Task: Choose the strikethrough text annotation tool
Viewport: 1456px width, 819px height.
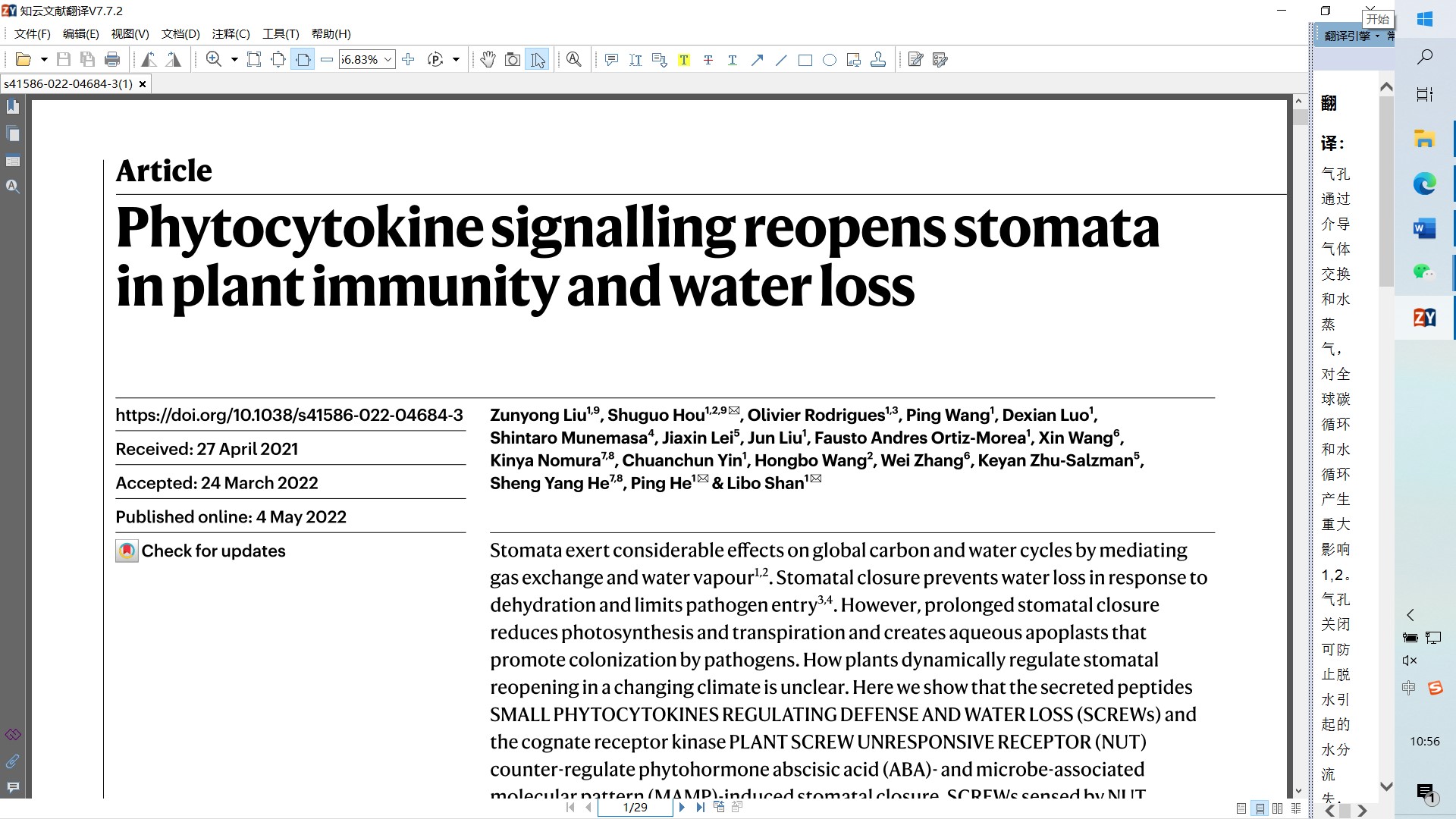Action: click(x=708, y=60)
